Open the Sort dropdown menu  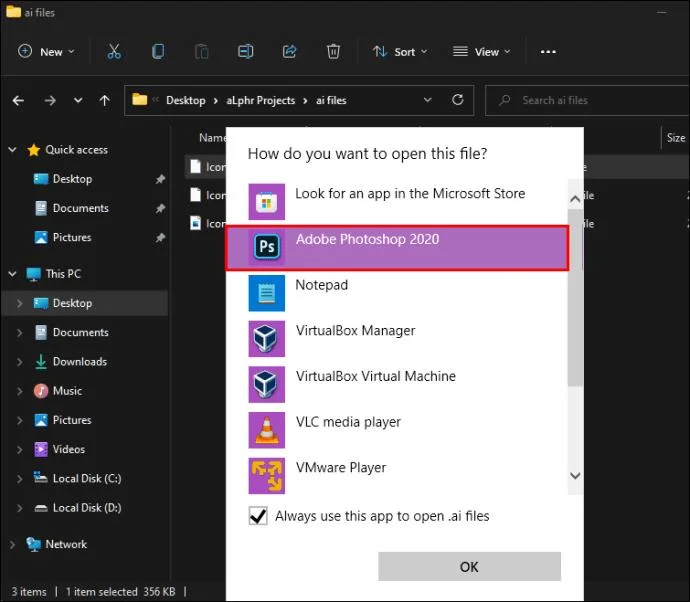click(x=400, y=52)
